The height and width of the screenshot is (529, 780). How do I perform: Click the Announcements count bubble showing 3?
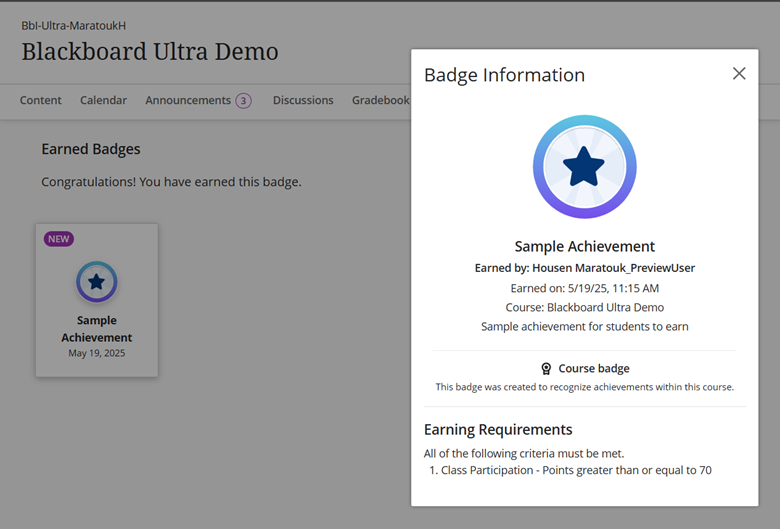(243, 100)
